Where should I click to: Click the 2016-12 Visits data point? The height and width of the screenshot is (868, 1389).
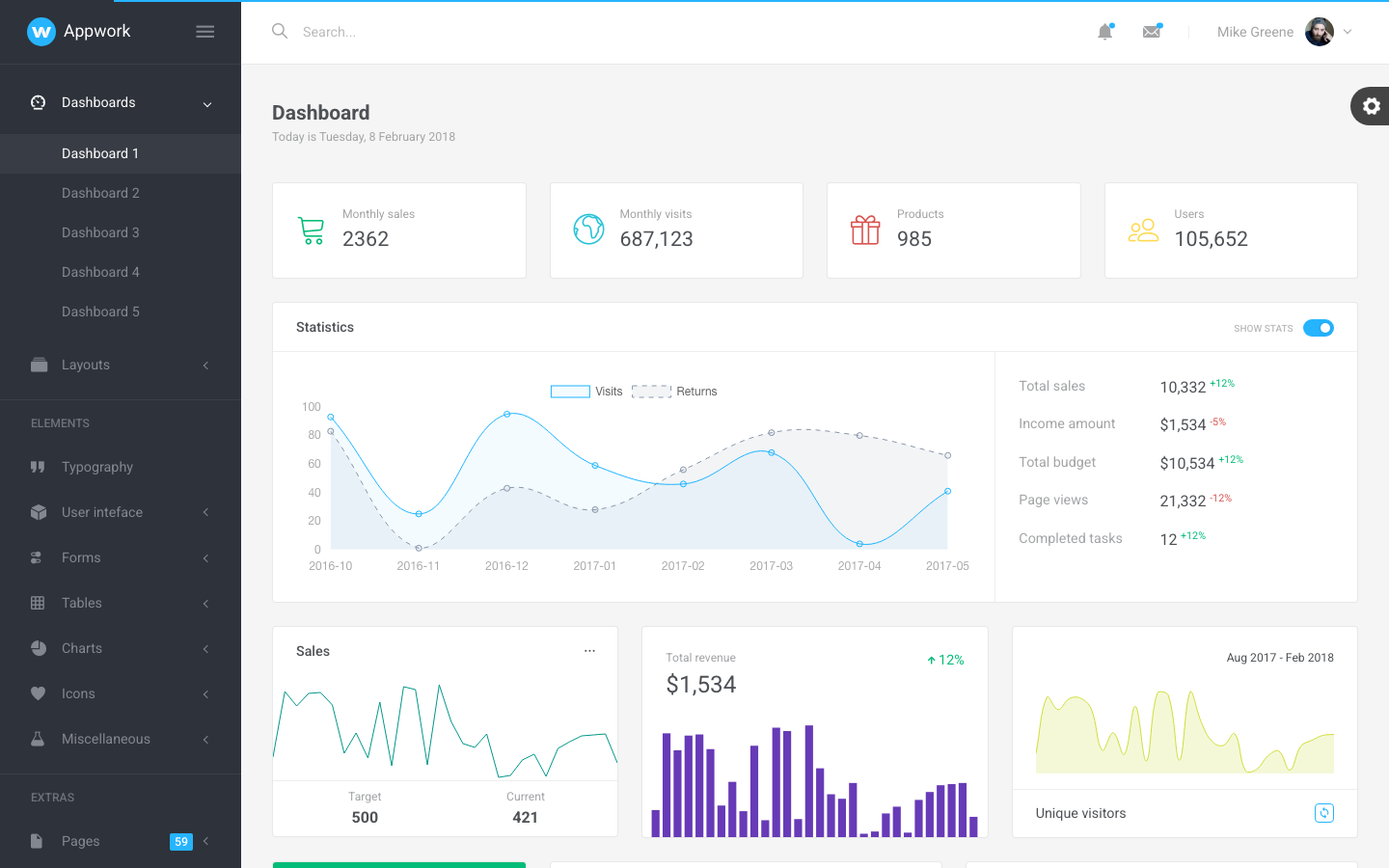coord(507,414)
